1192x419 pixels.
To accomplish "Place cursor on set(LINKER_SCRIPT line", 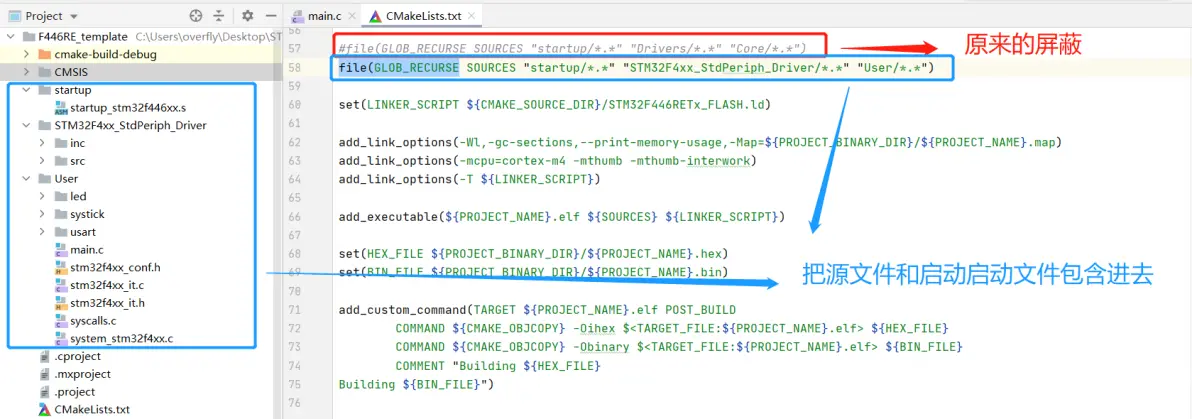I will pos(555,104).
